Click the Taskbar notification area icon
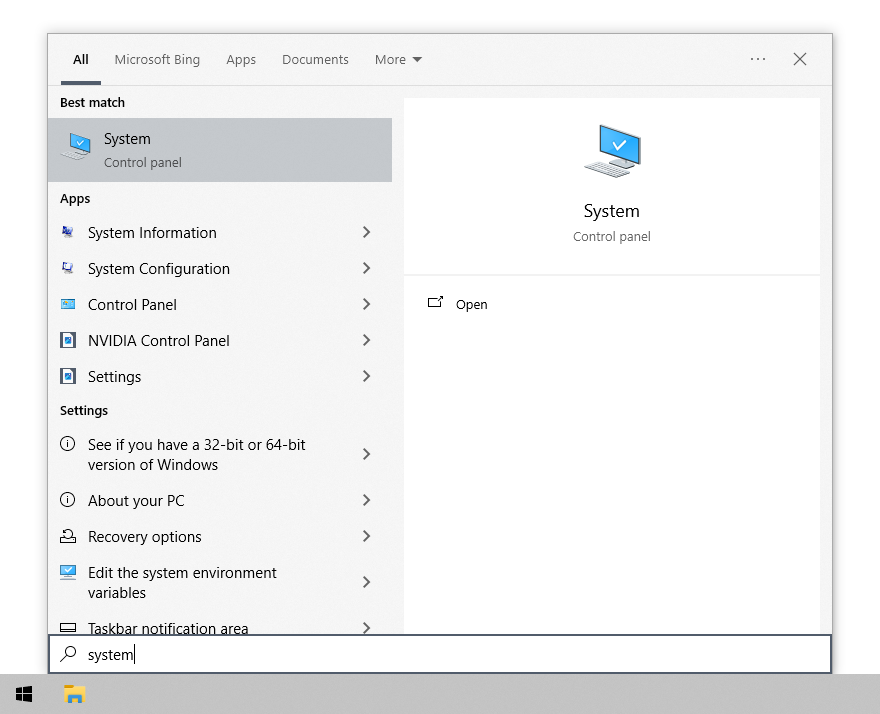The height and width of the screenshot is (714, 880). [x=68, y=628]
